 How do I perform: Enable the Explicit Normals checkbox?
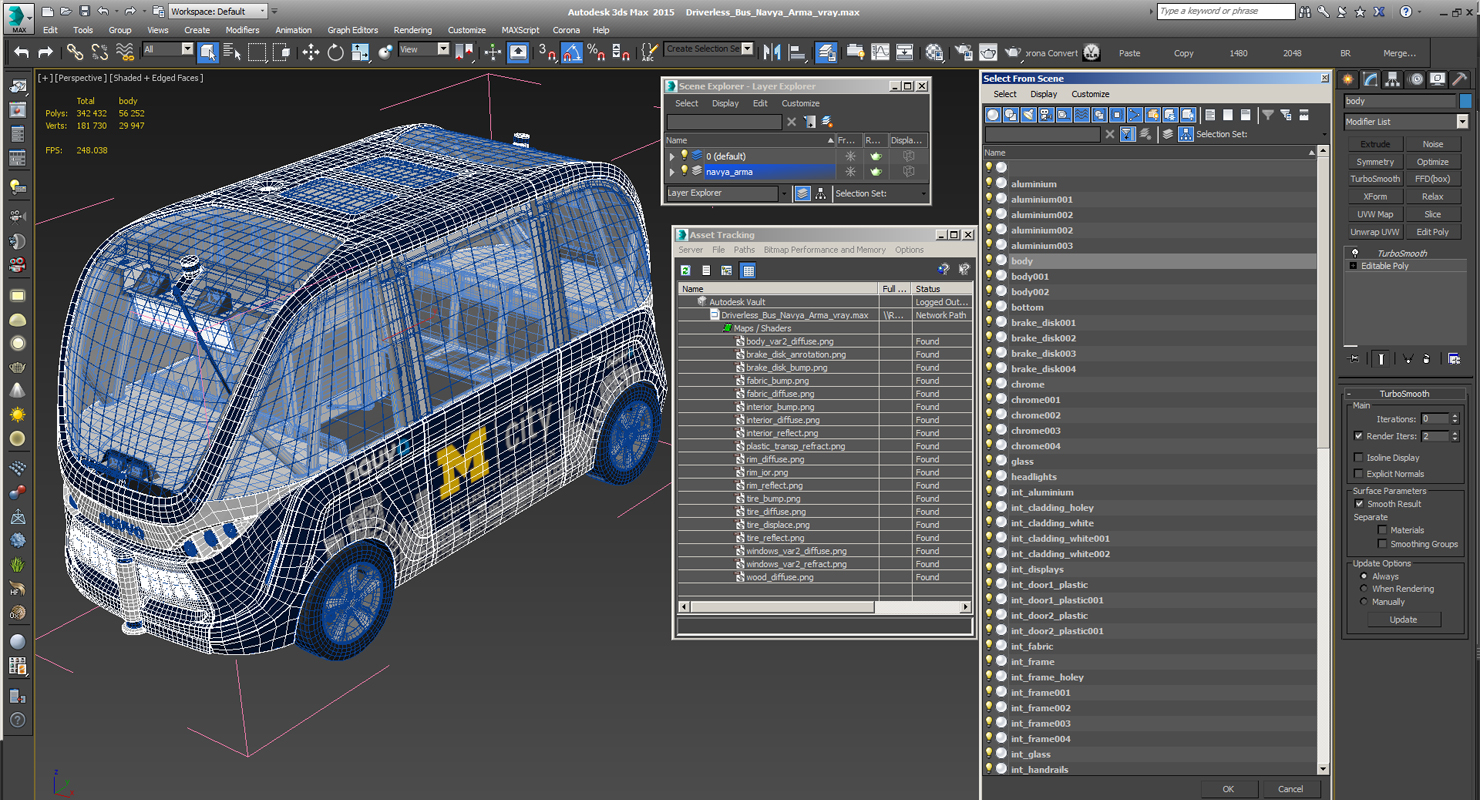tap(1358, 474)
